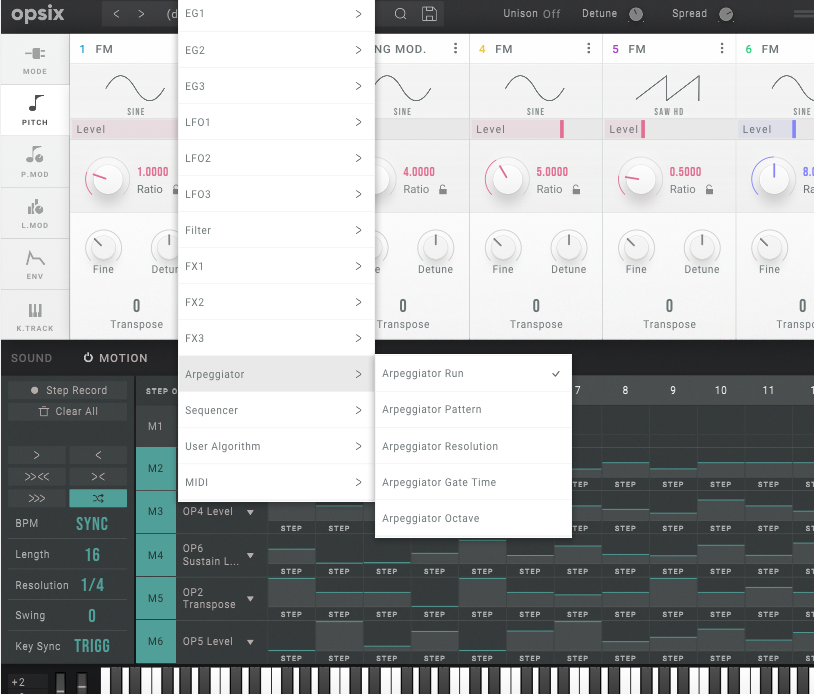Click operator 5 SAW HD waveform display

tap(668, 92)
